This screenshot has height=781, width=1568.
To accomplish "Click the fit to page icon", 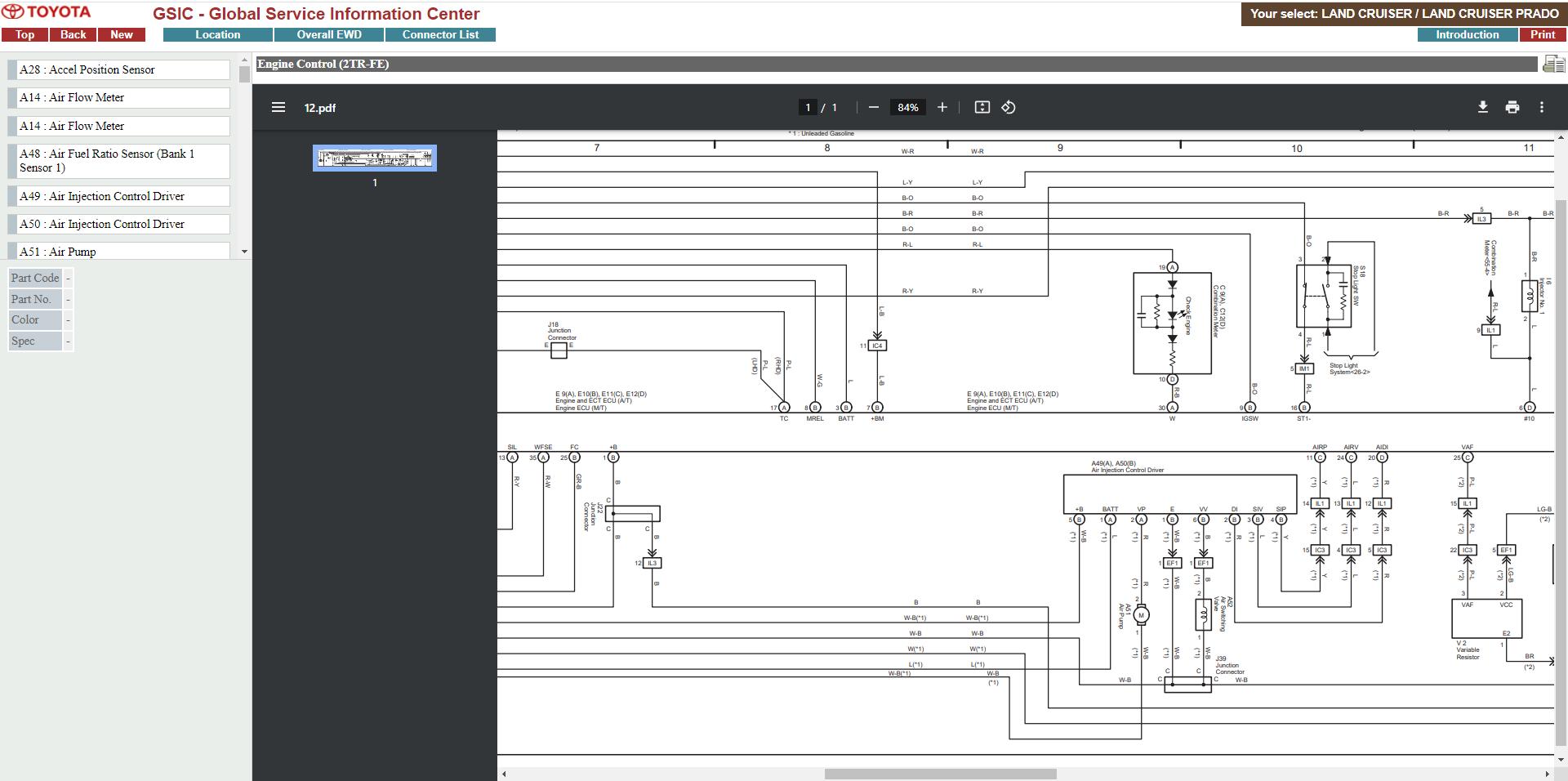I will (x=982, y=107).
